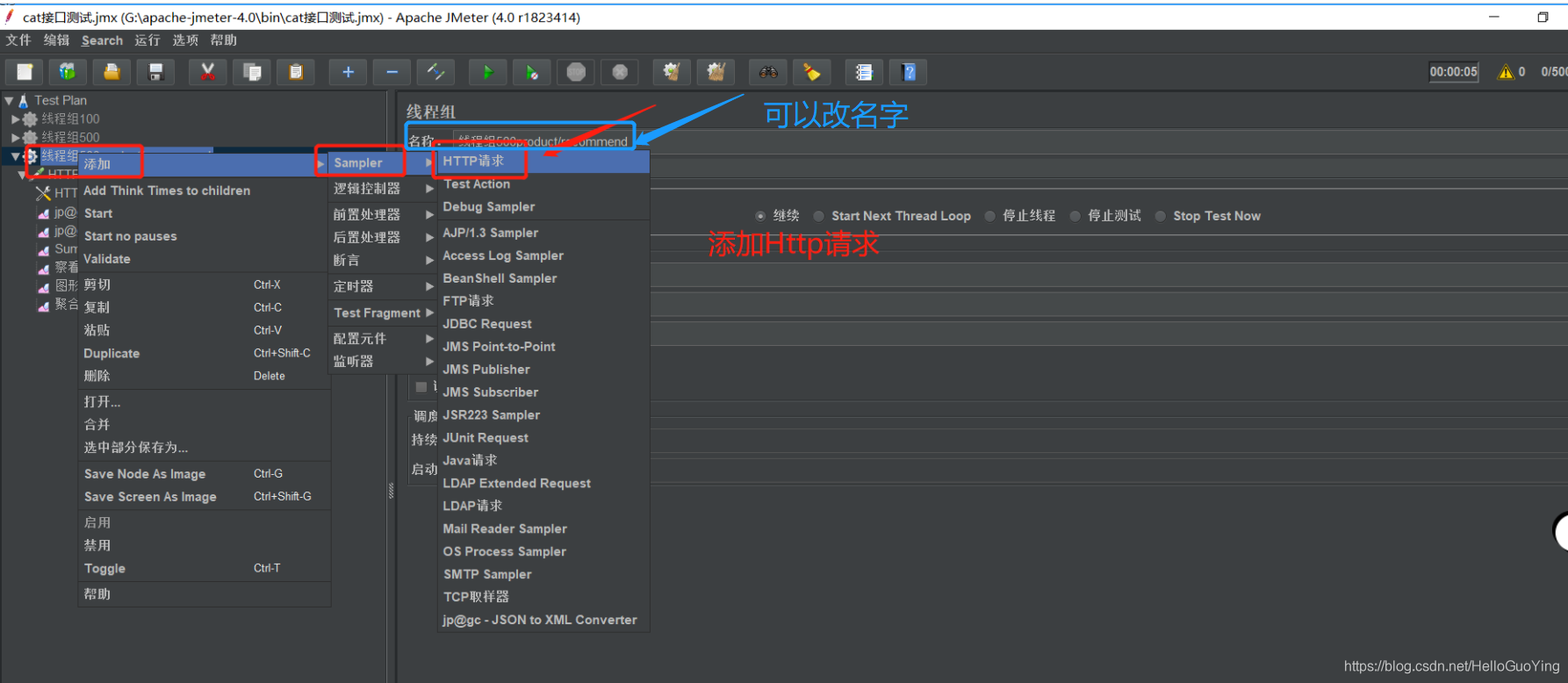Screen dimensions: 1568x683
Task: Choose jp@gc - JSON to XML Converter
Action: [543, 620]
